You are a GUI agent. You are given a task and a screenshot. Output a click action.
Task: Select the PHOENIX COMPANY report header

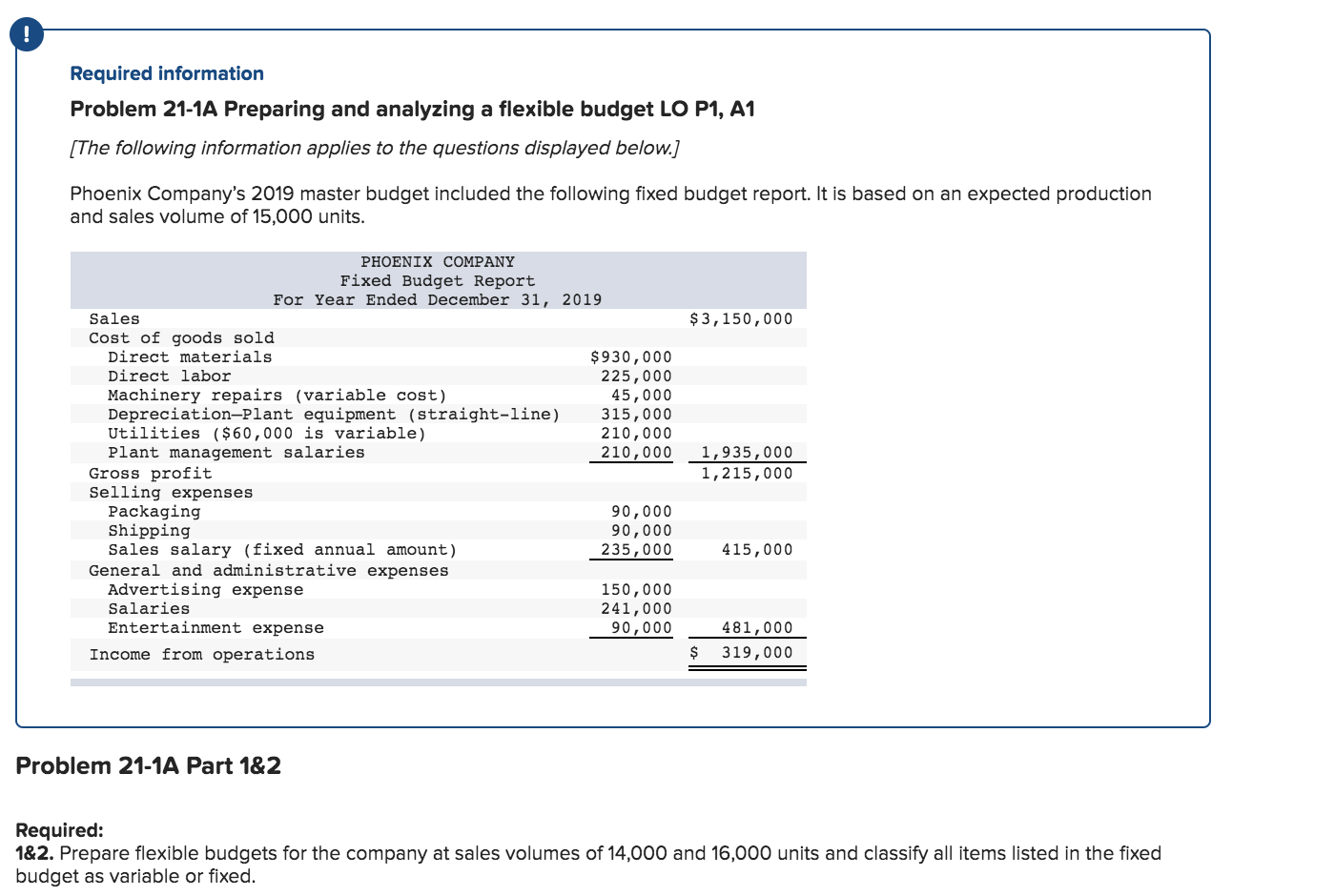(437, 260)
